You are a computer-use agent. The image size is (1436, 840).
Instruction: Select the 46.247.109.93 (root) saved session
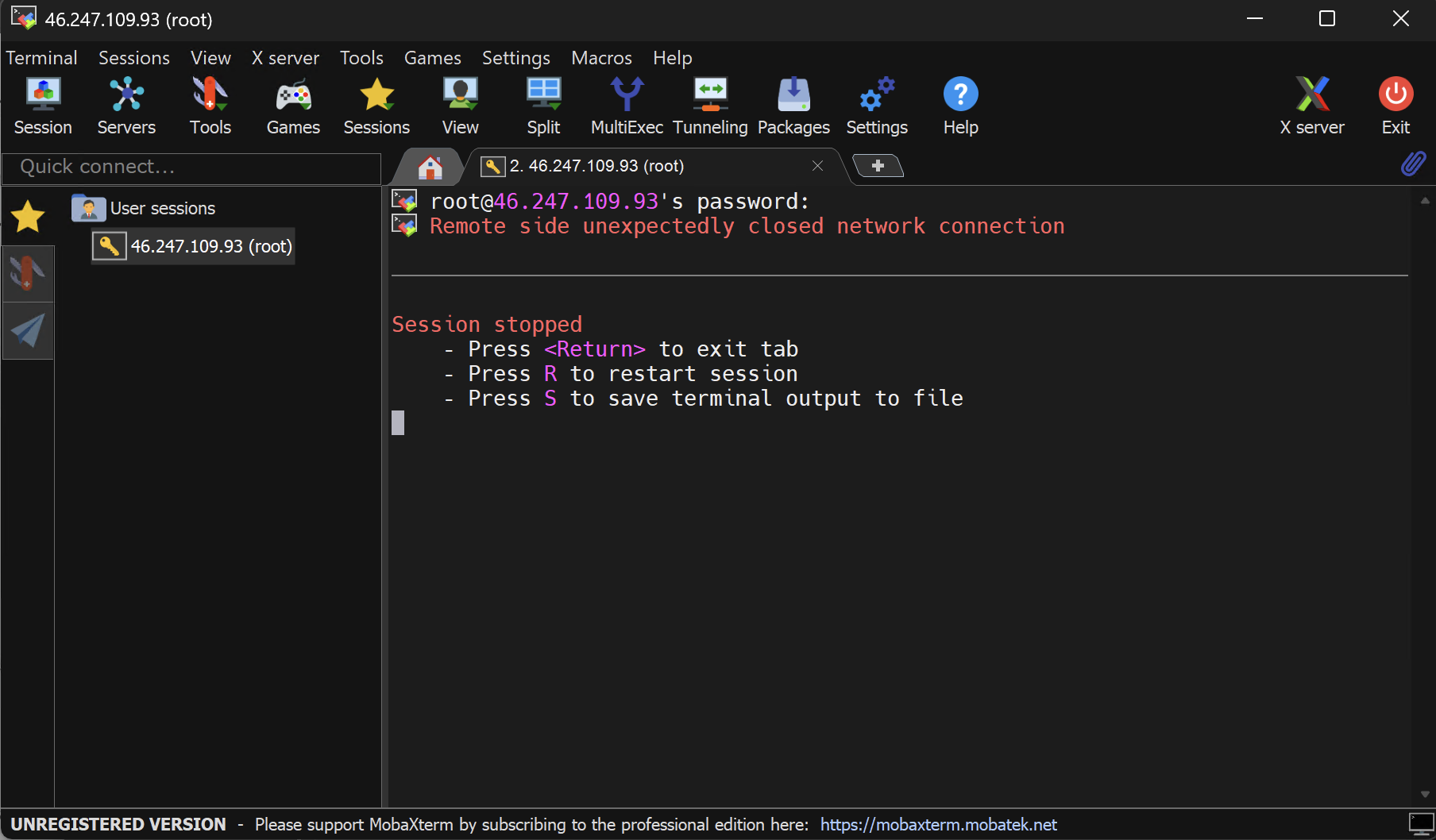(x=193, y=246)
